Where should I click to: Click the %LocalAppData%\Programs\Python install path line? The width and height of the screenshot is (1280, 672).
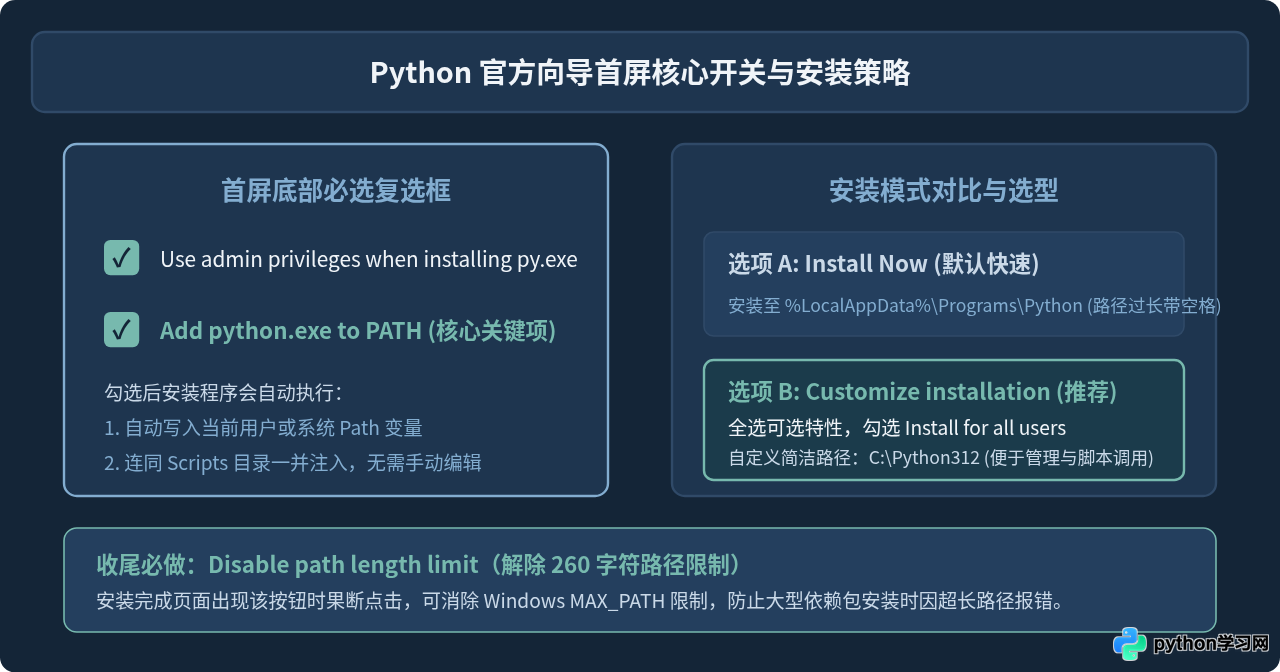pyautogui.click(x=975, y=306)
